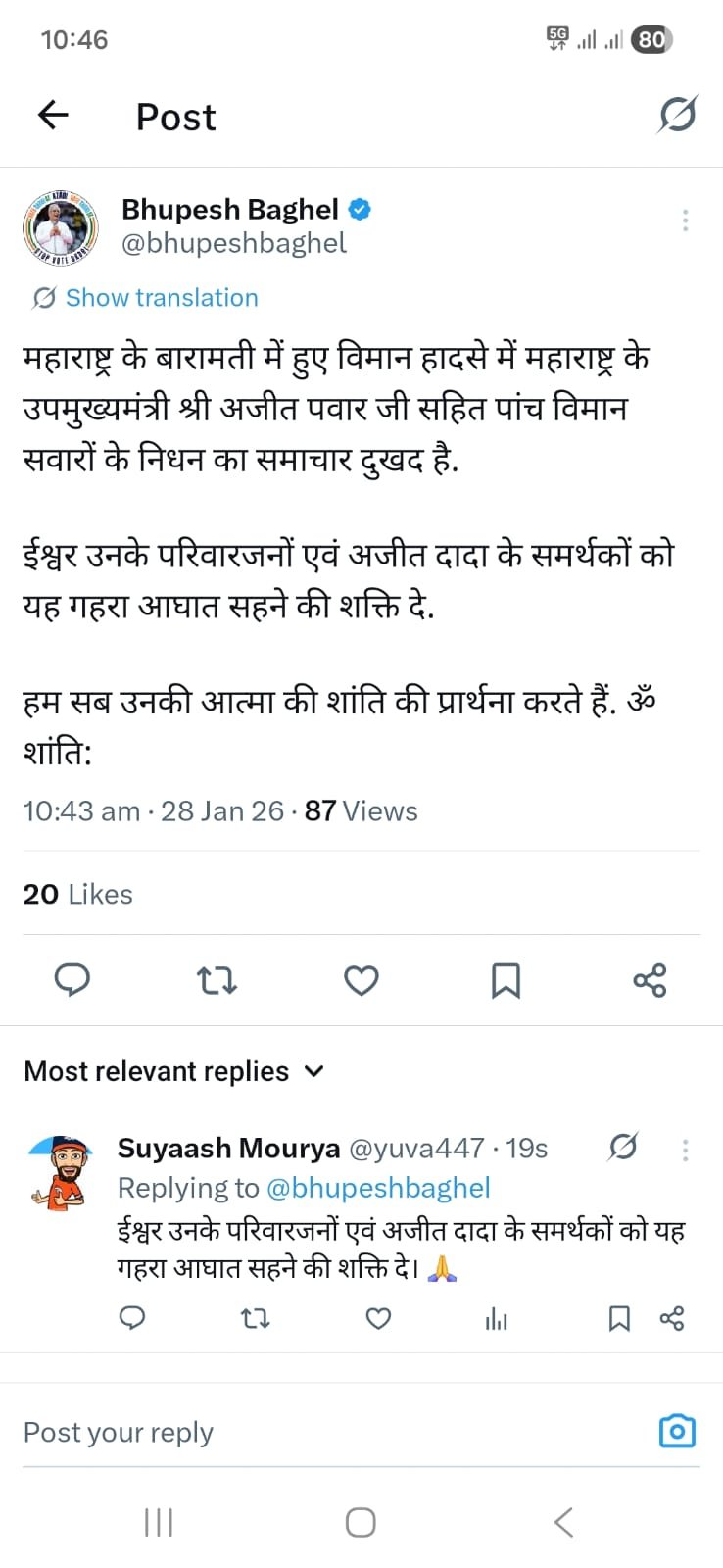Screen dimensions: 723x1568
Task: View analytics for Suyaash Mourya's reply
Action: click(x=497, y=1319)
